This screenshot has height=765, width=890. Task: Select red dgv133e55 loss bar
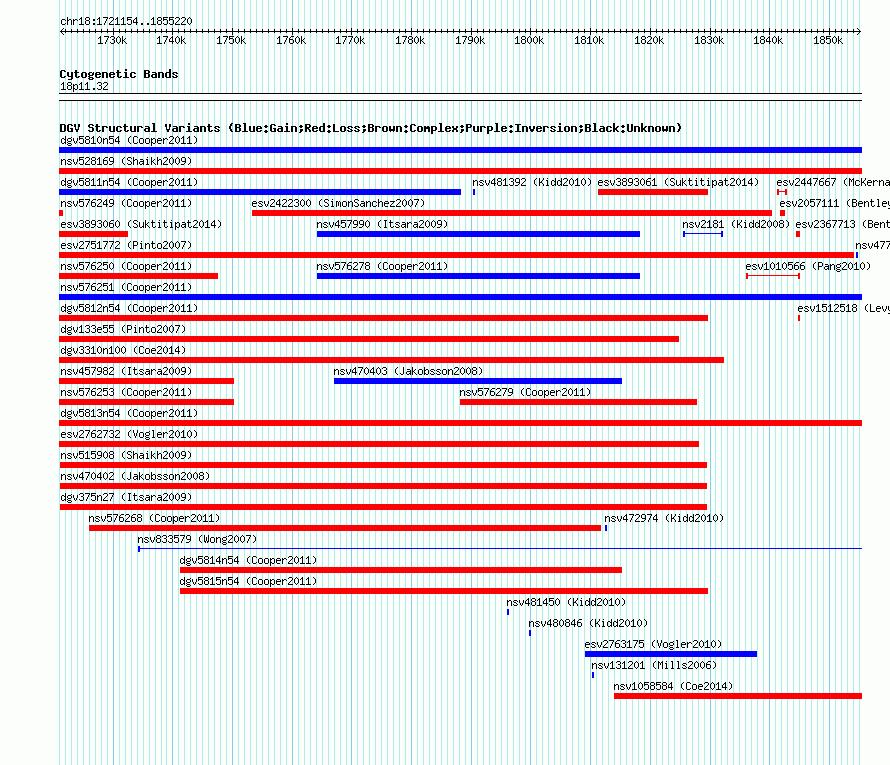click(x=369, y=339)
